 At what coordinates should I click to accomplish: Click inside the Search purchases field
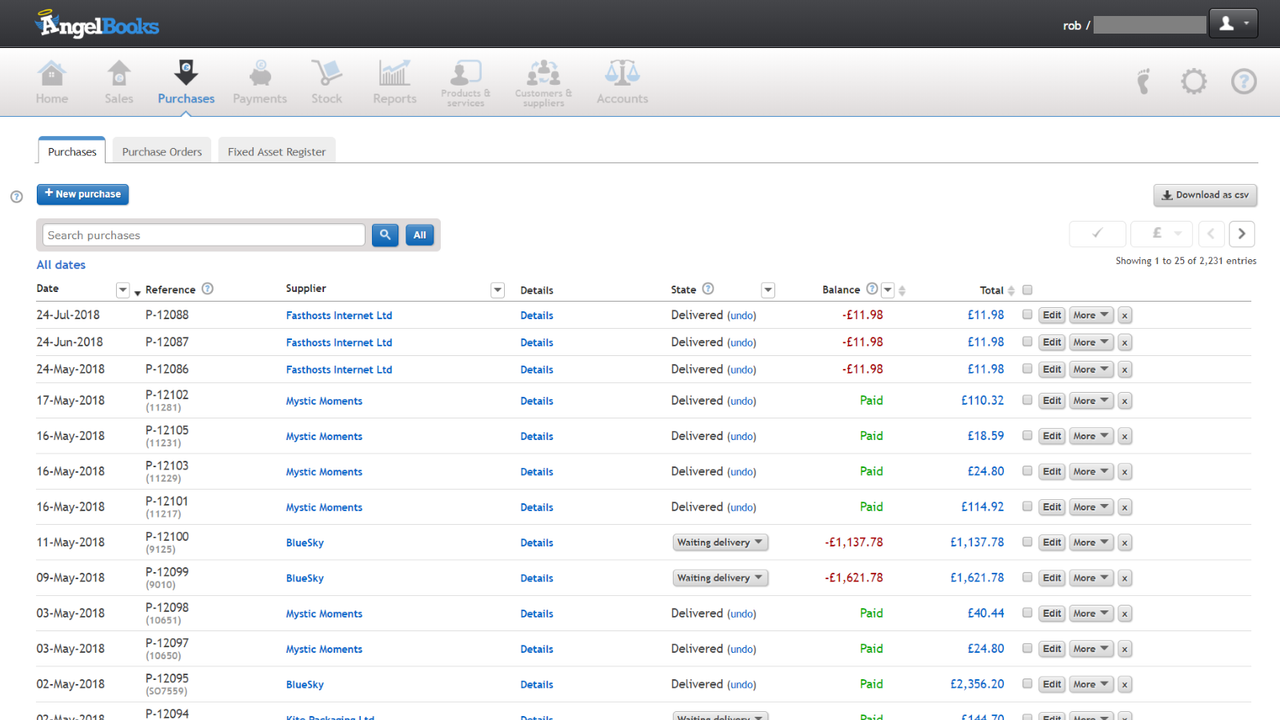(x=200, y=234)
